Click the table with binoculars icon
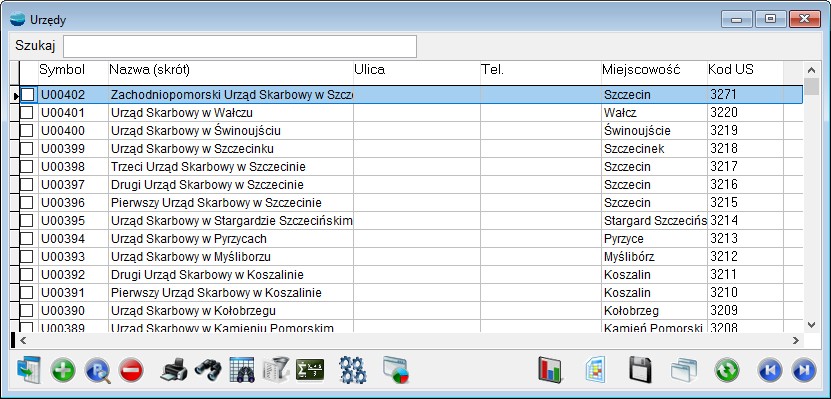The height and width of the screenshot is (399, 831). 242,370
